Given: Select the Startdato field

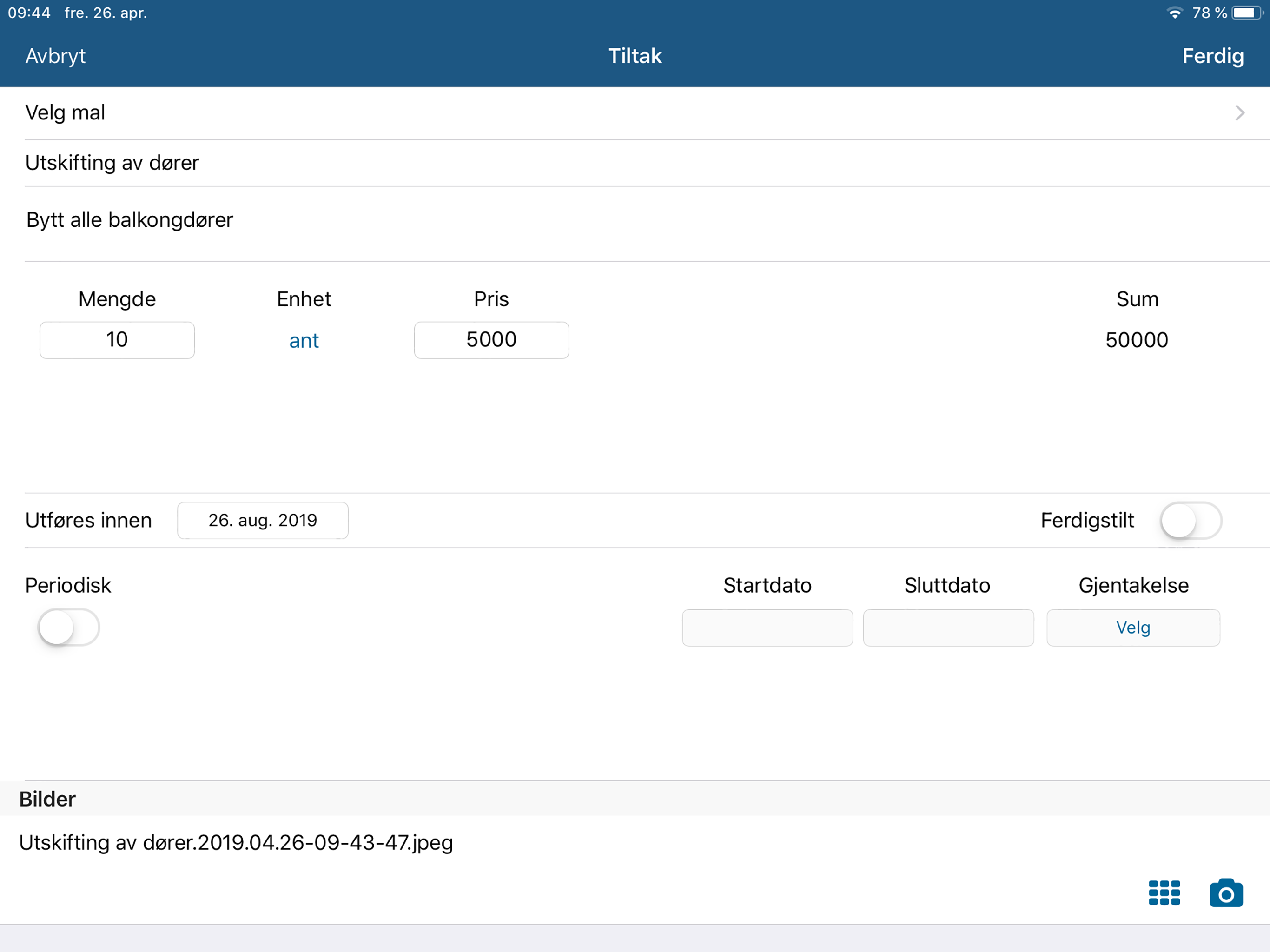Looking at the screenshot, I should (767, 628).
